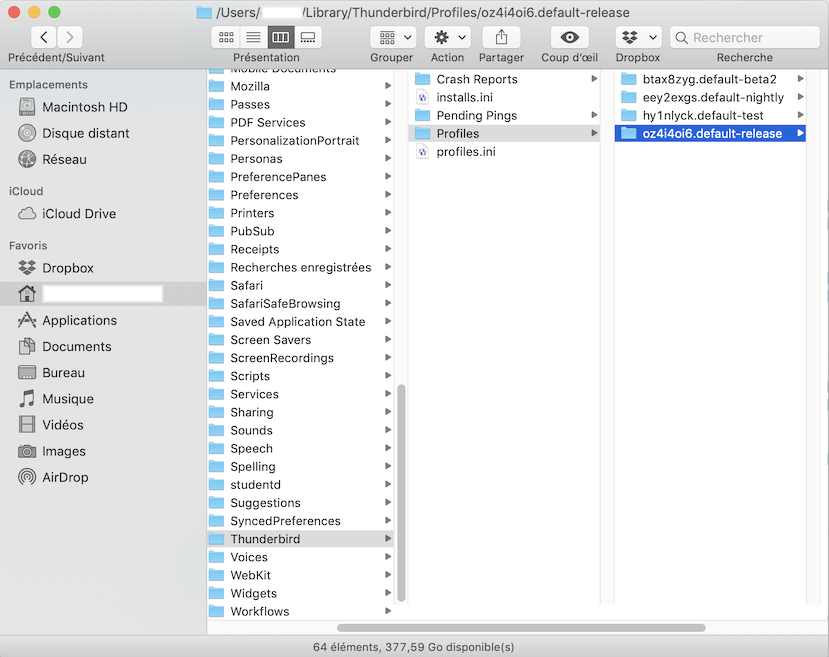
Task: Open the Action gear menu
Action: pos(448,37)
